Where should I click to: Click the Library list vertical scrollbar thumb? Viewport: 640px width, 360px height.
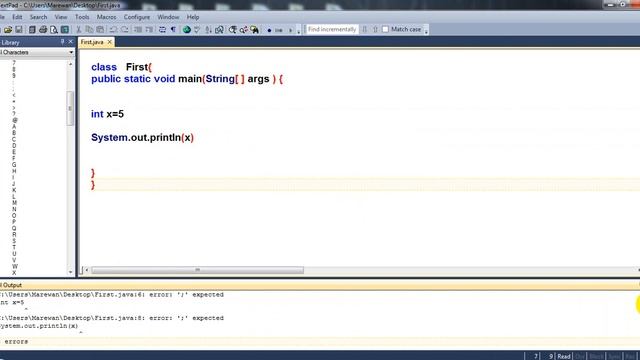tap(70, 108)
